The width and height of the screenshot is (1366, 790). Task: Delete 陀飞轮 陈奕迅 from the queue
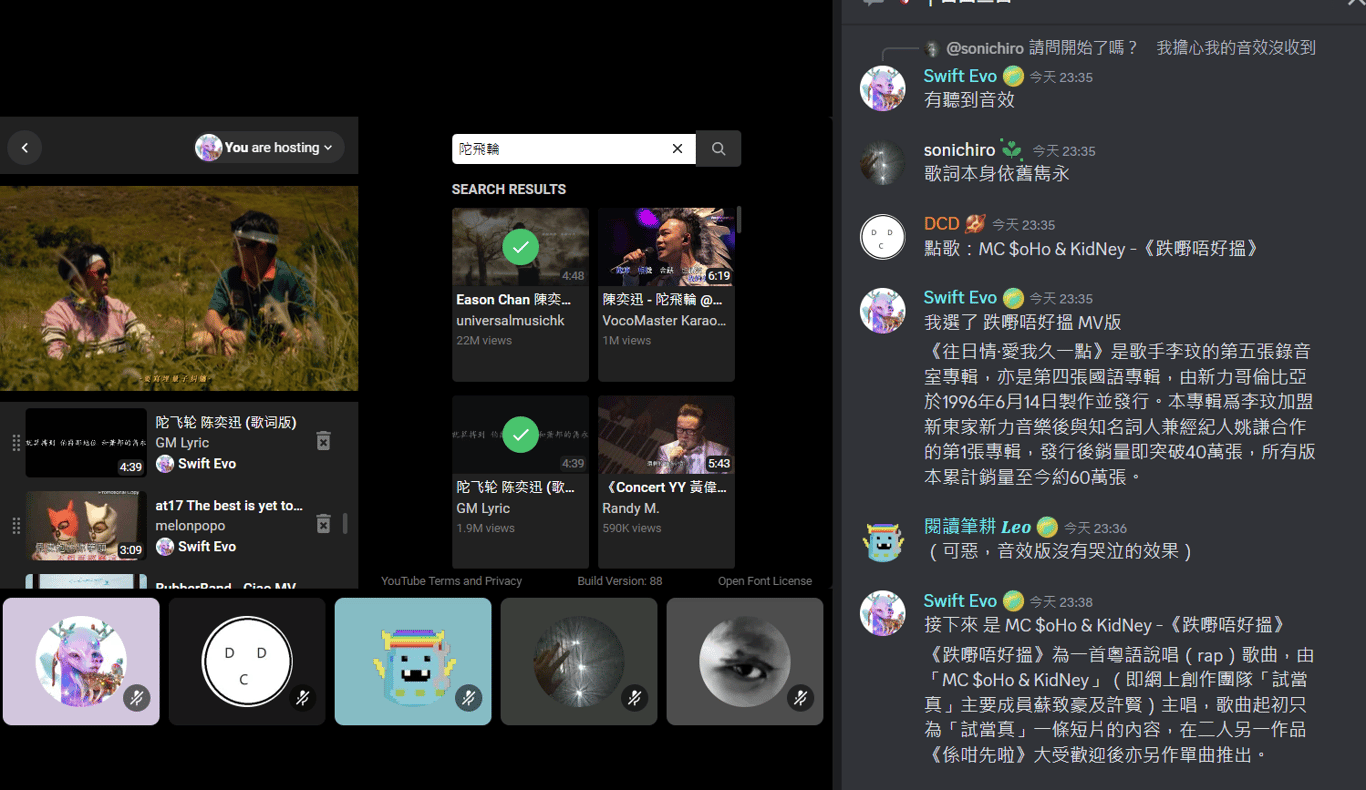[x=323, y=441]
